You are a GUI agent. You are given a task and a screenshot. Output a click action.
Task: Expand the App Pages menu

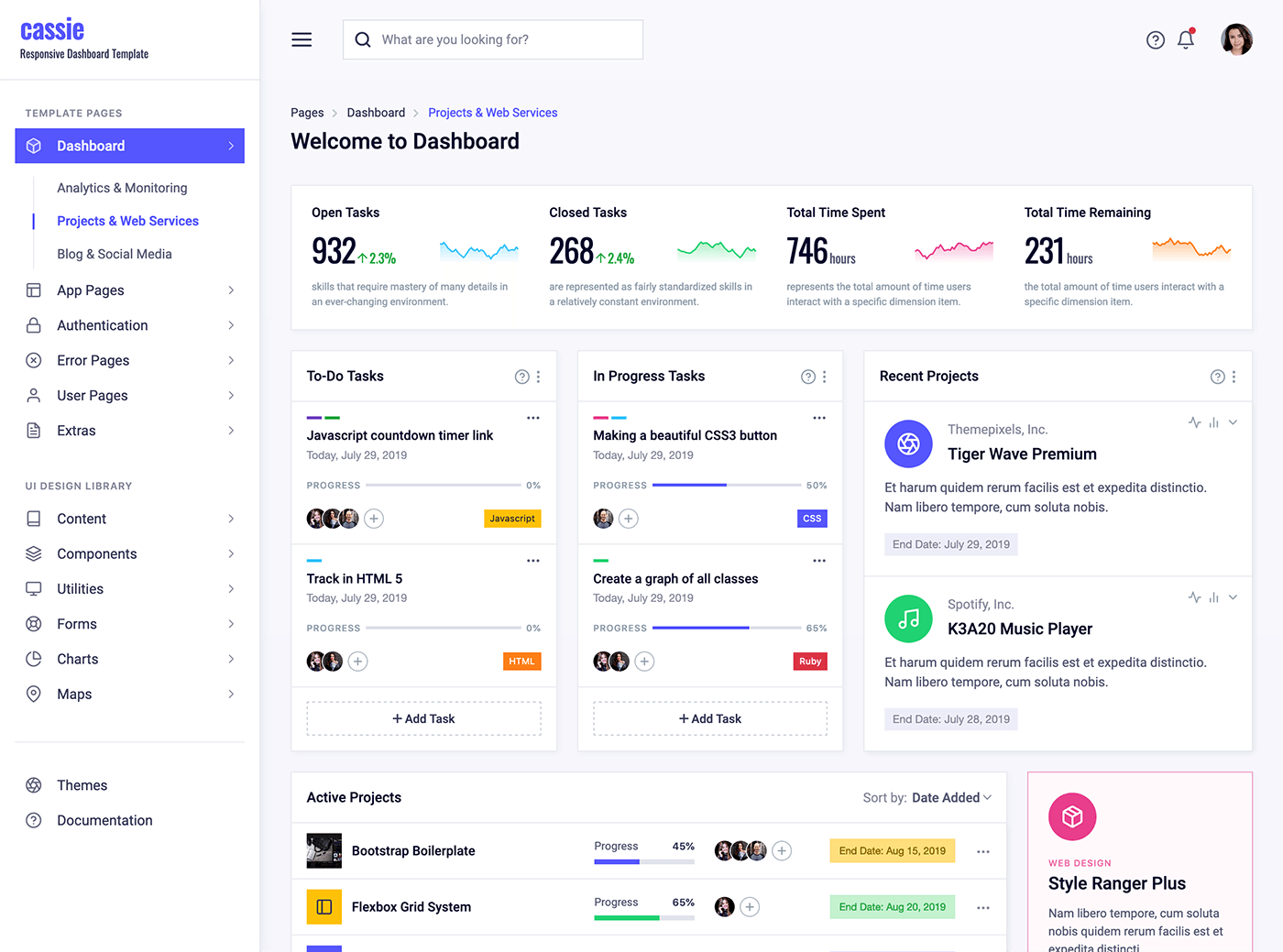[x=129, y=290]
